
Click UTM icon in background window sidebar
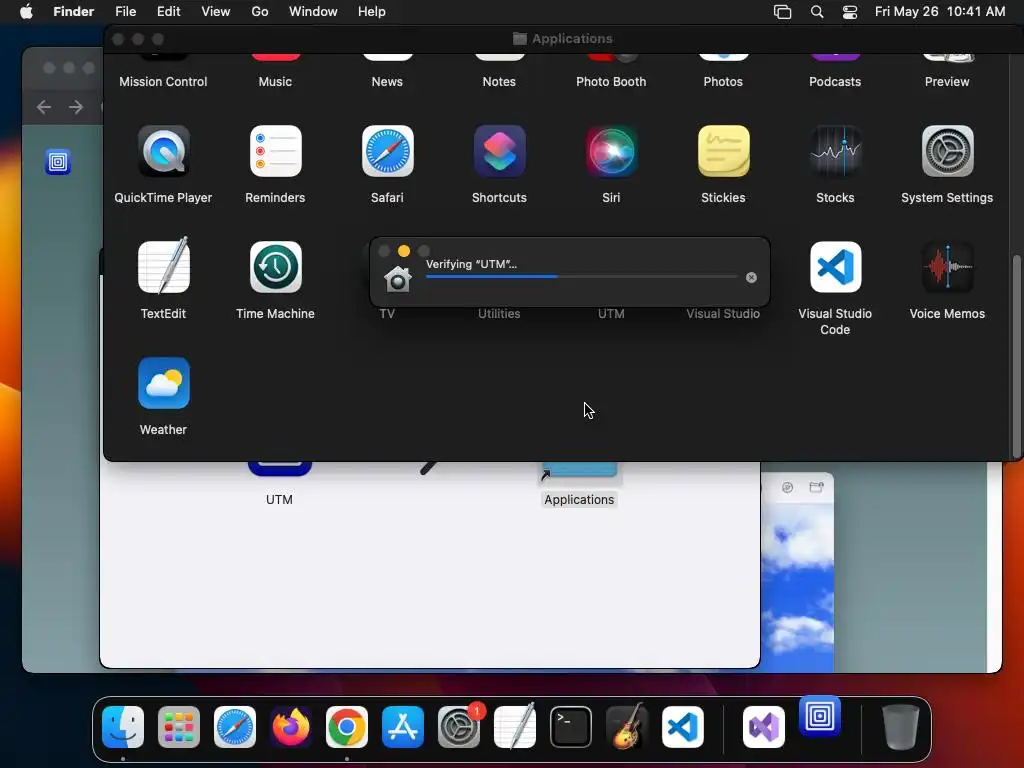[x=58, y=161]
